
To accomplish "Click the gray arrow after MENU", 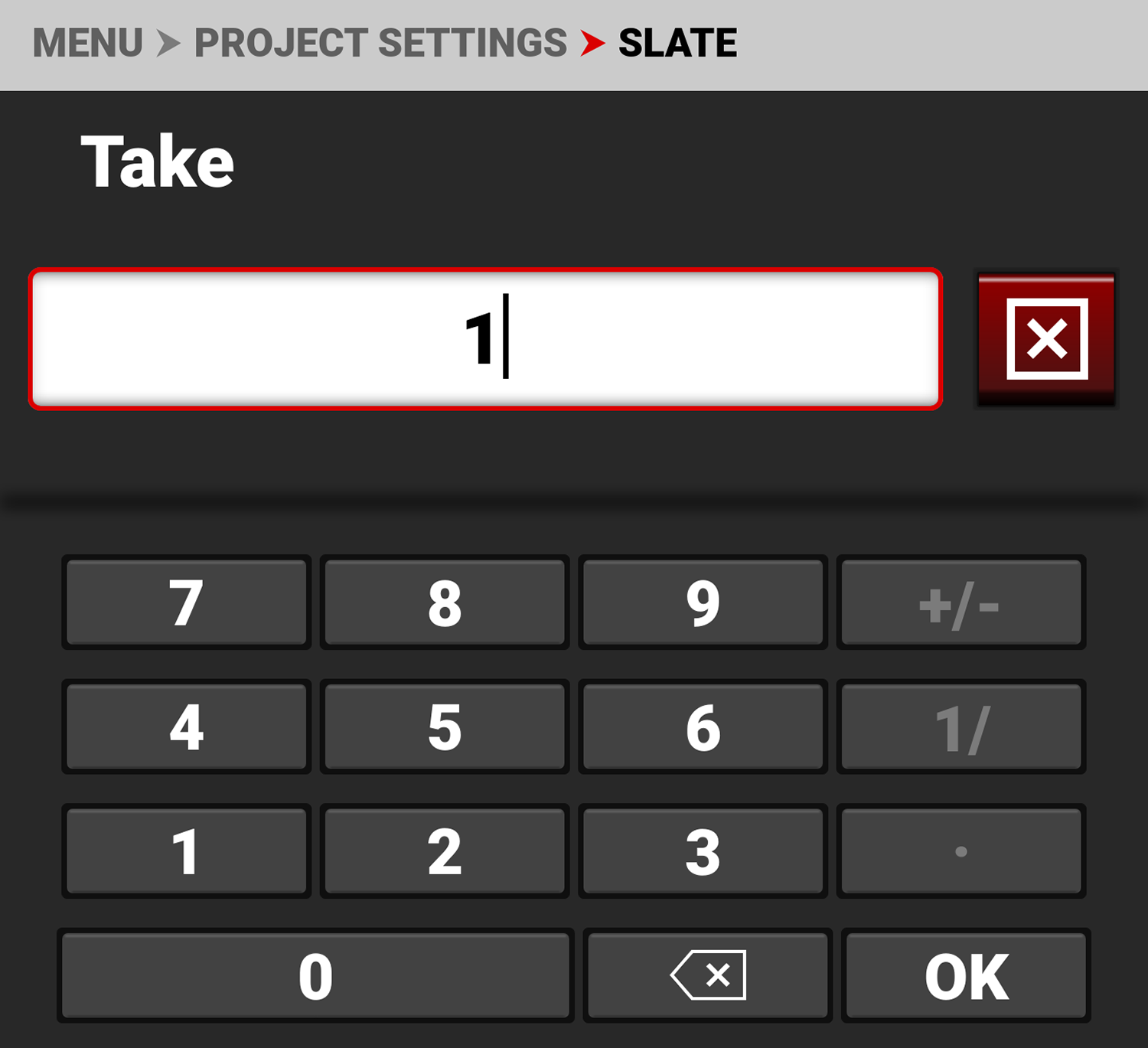I will coord(168,43).
